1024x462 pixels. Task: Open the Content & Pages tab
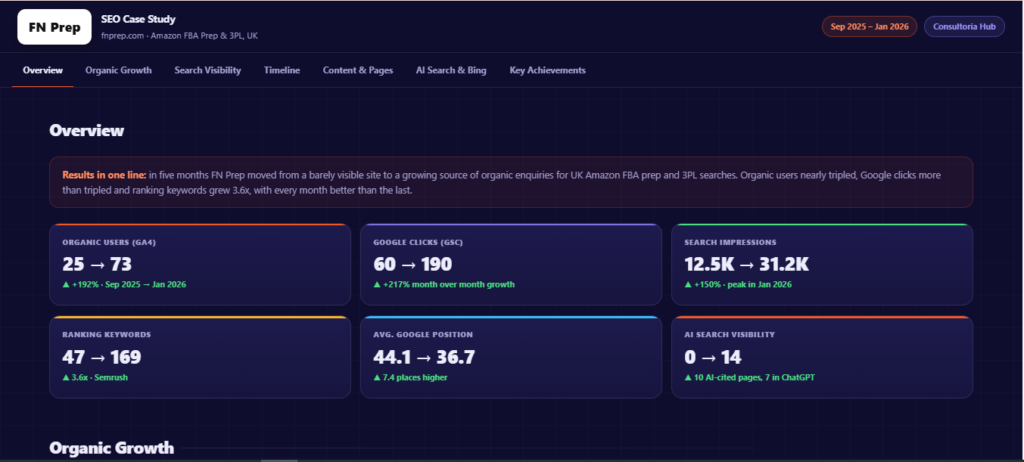coord(358,70)
